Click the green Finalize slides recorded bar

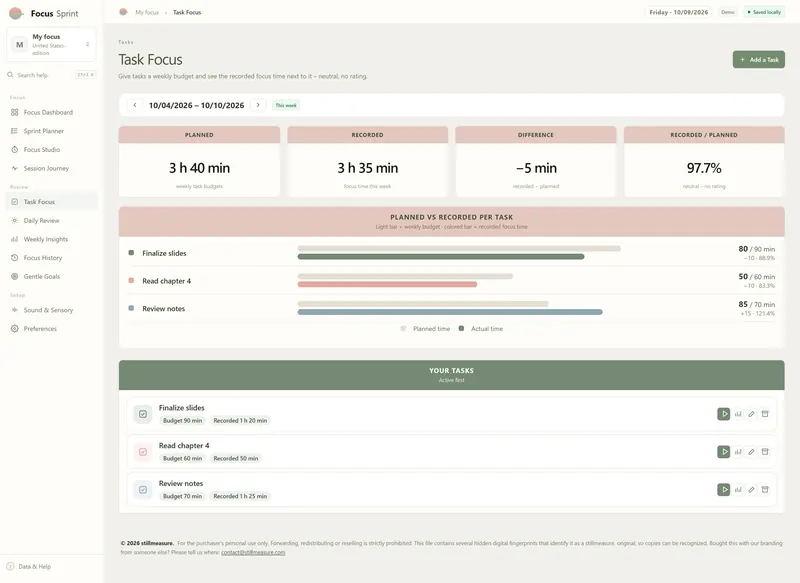click(x=441, y=257)
